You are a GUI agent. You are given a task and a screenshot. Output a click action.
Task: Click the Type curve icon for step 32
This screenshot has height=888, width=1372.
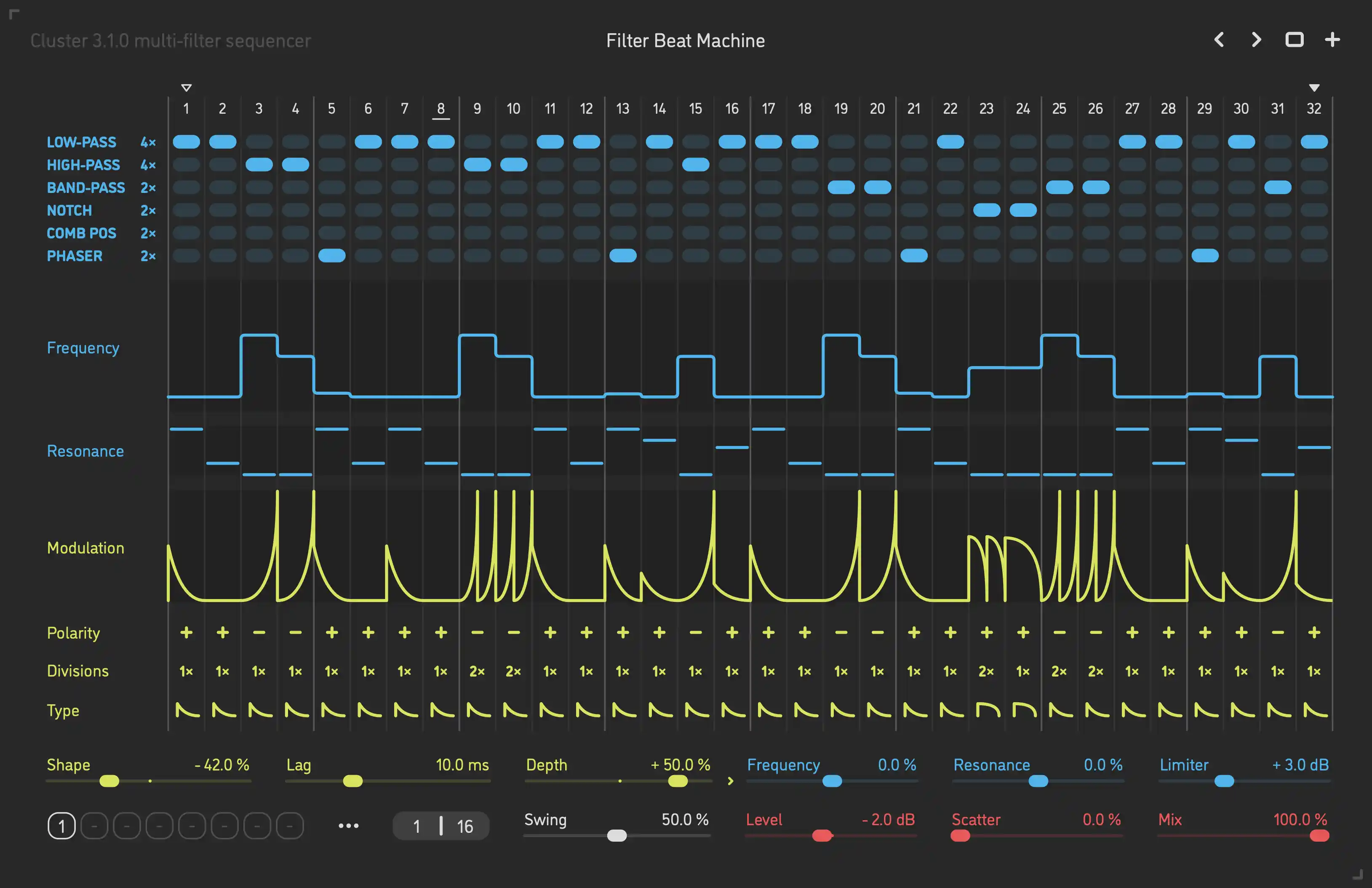pos(1315,710)
